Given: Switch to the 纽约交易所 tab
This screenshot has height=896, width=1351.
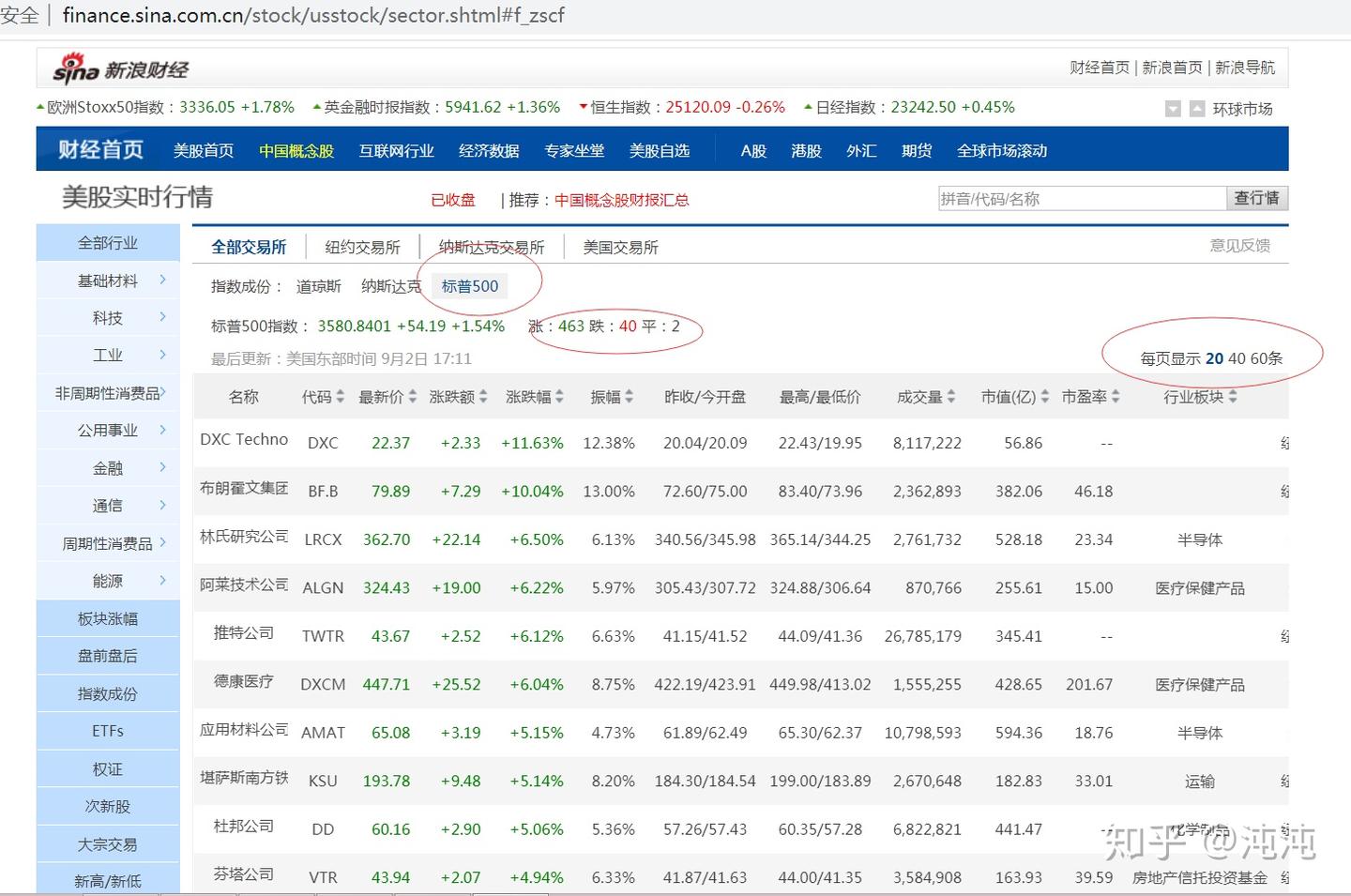Looking at the screenshot, I should click(x=363, y=247).
